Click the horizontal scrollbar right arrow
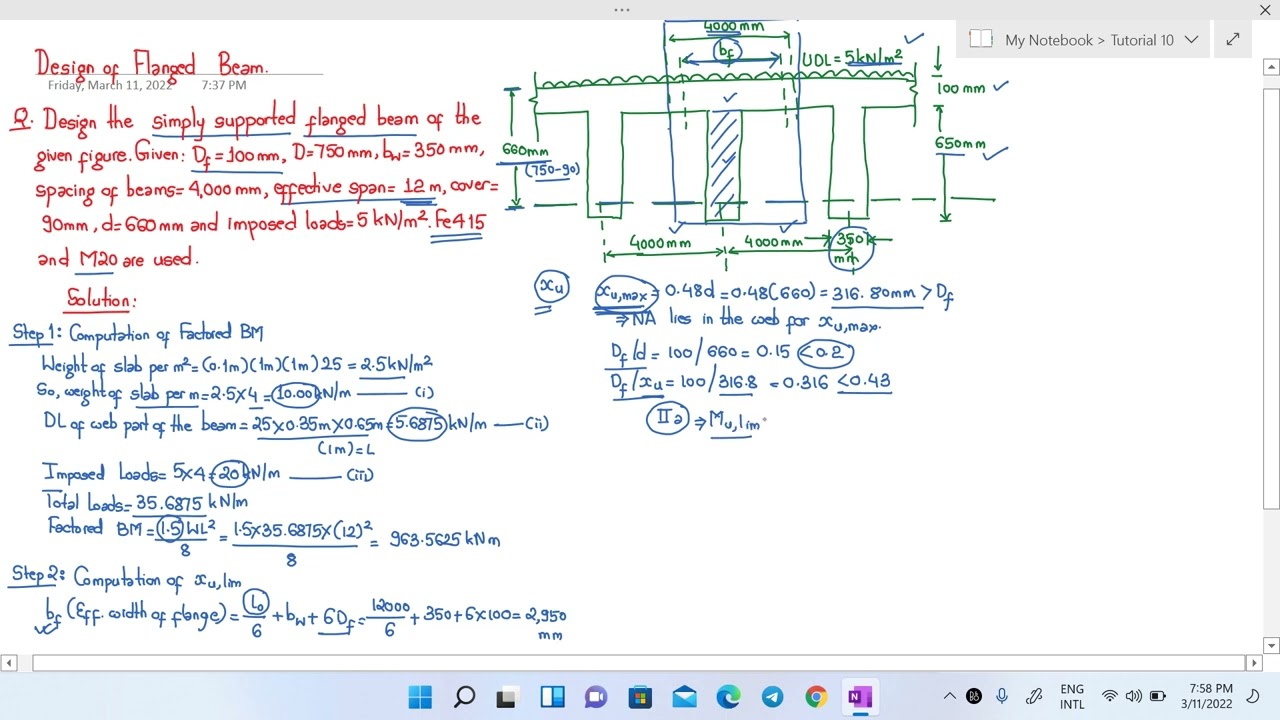 click(x=1253, y=663)
